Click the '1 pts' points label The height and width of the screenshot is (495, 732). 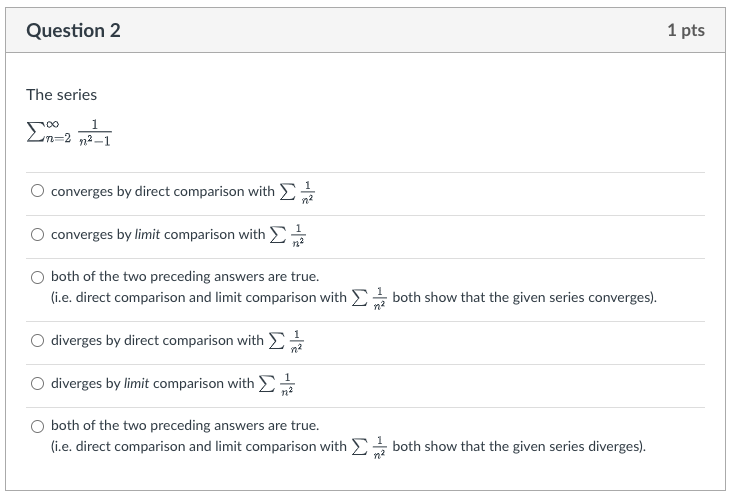[x=686, y=30]
